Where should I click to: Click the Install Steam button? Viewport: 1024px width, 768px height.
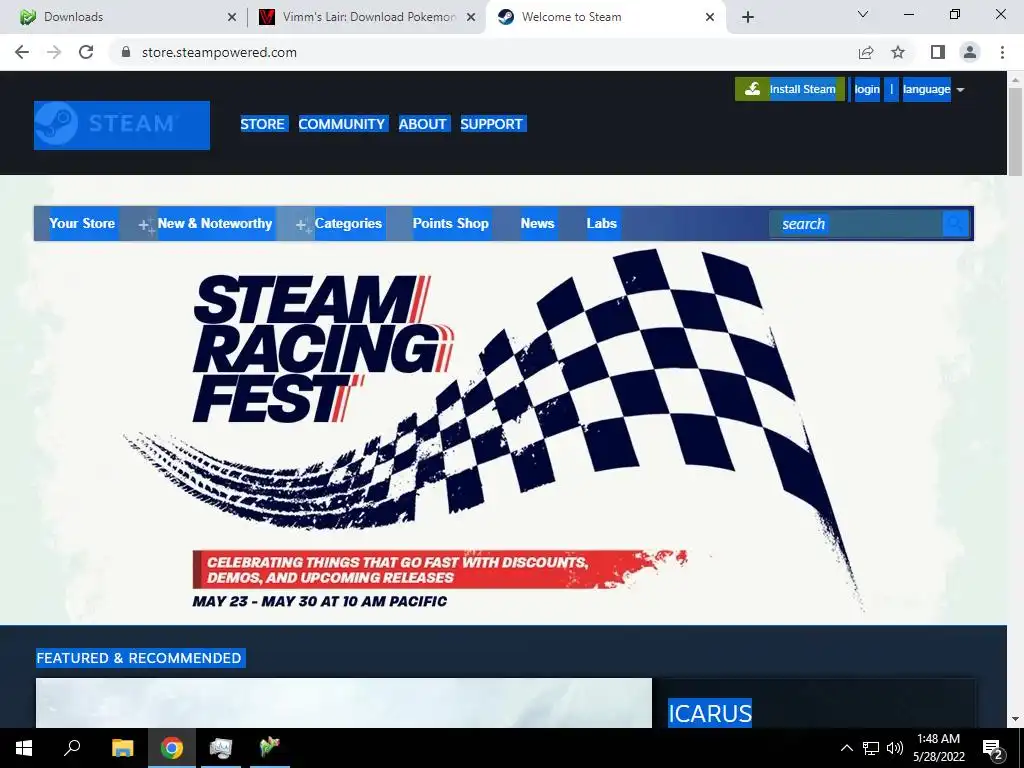pos(790,89)
